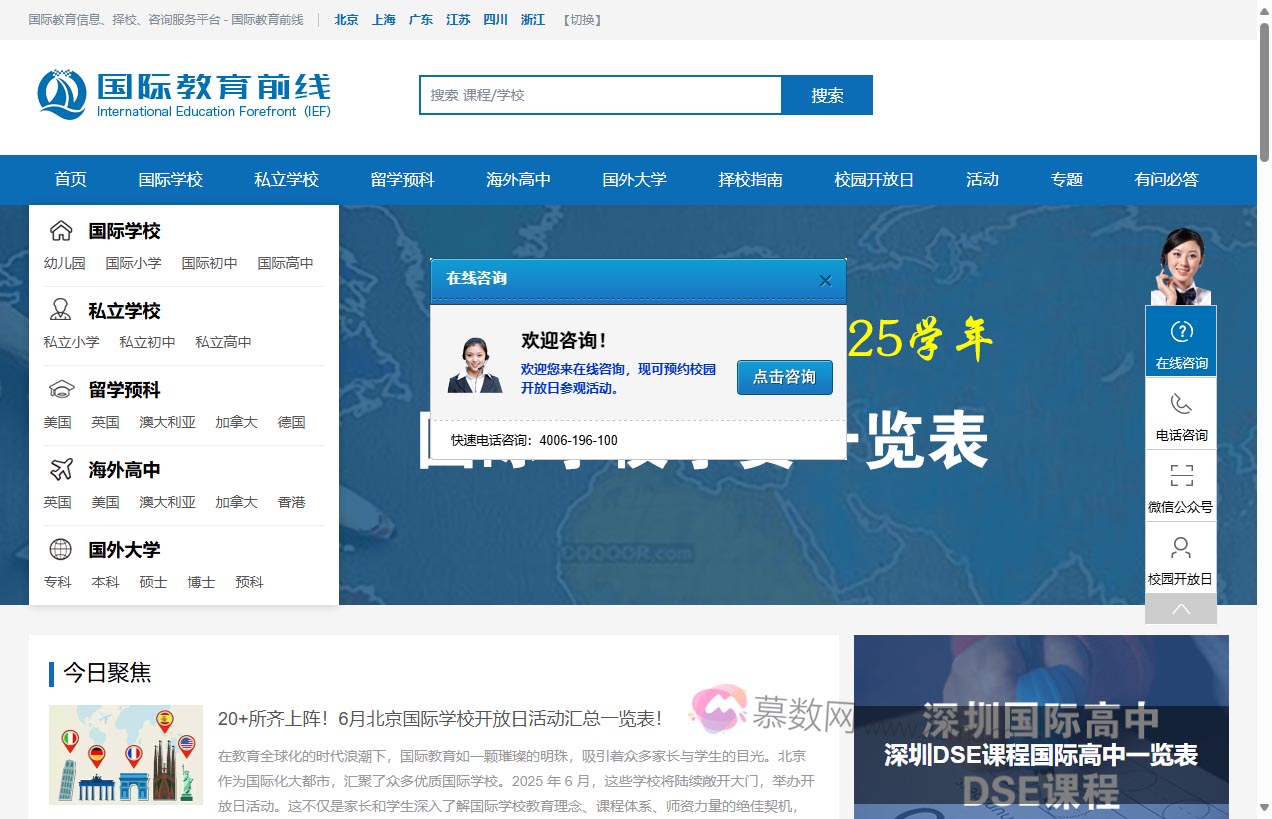Image resolution: width=1272 pixels, height=819 pixels.
Task: Click the hat icon beside 留学预科
Action: (60, 390)
